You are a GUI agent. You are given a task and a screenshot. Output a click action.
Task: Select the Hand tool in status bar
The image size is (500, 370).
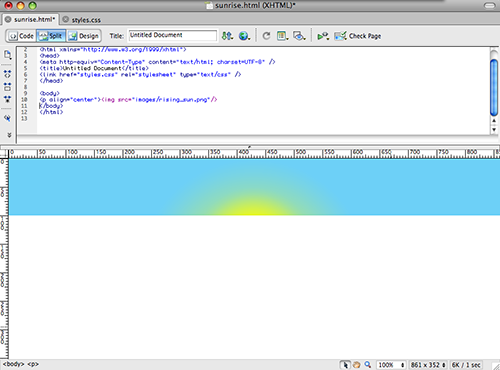[356, 365]
